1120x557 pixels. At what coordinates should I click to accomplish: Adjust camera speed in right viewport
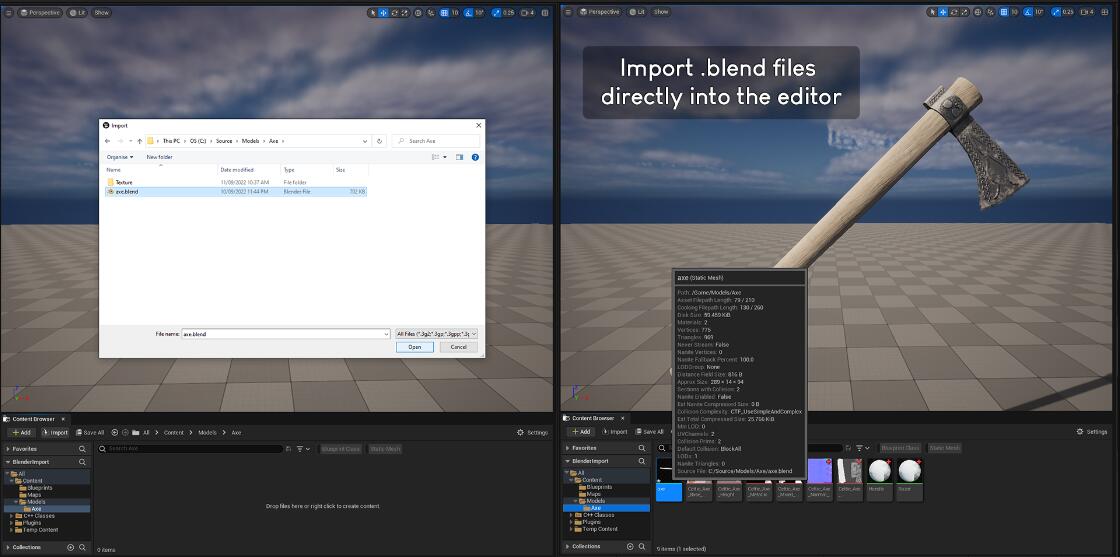[x=1087, y=12]
